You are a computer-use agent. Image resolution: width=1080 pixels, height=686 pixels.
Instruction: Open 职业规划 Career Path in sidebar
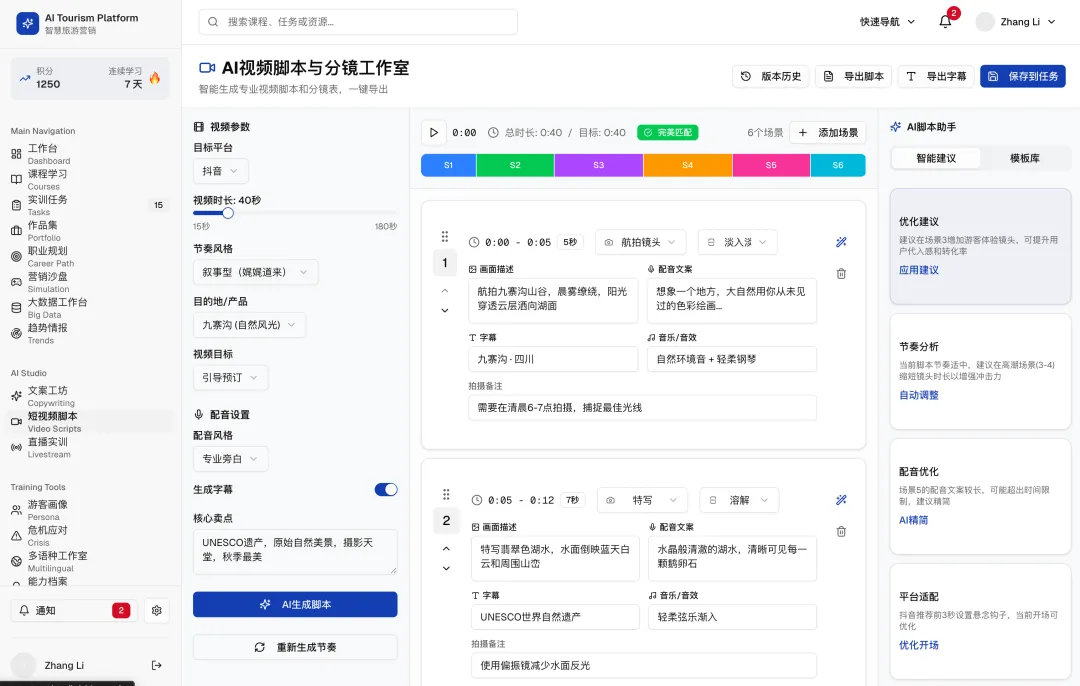coord(90,256)
